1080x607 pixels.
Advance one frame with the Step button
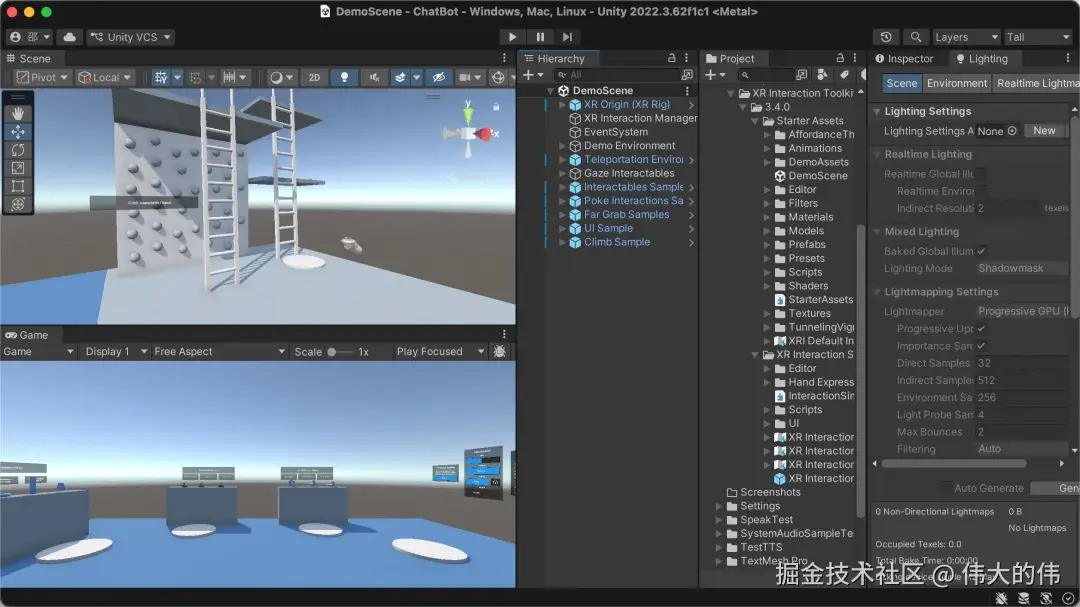(x=567, y=37)
